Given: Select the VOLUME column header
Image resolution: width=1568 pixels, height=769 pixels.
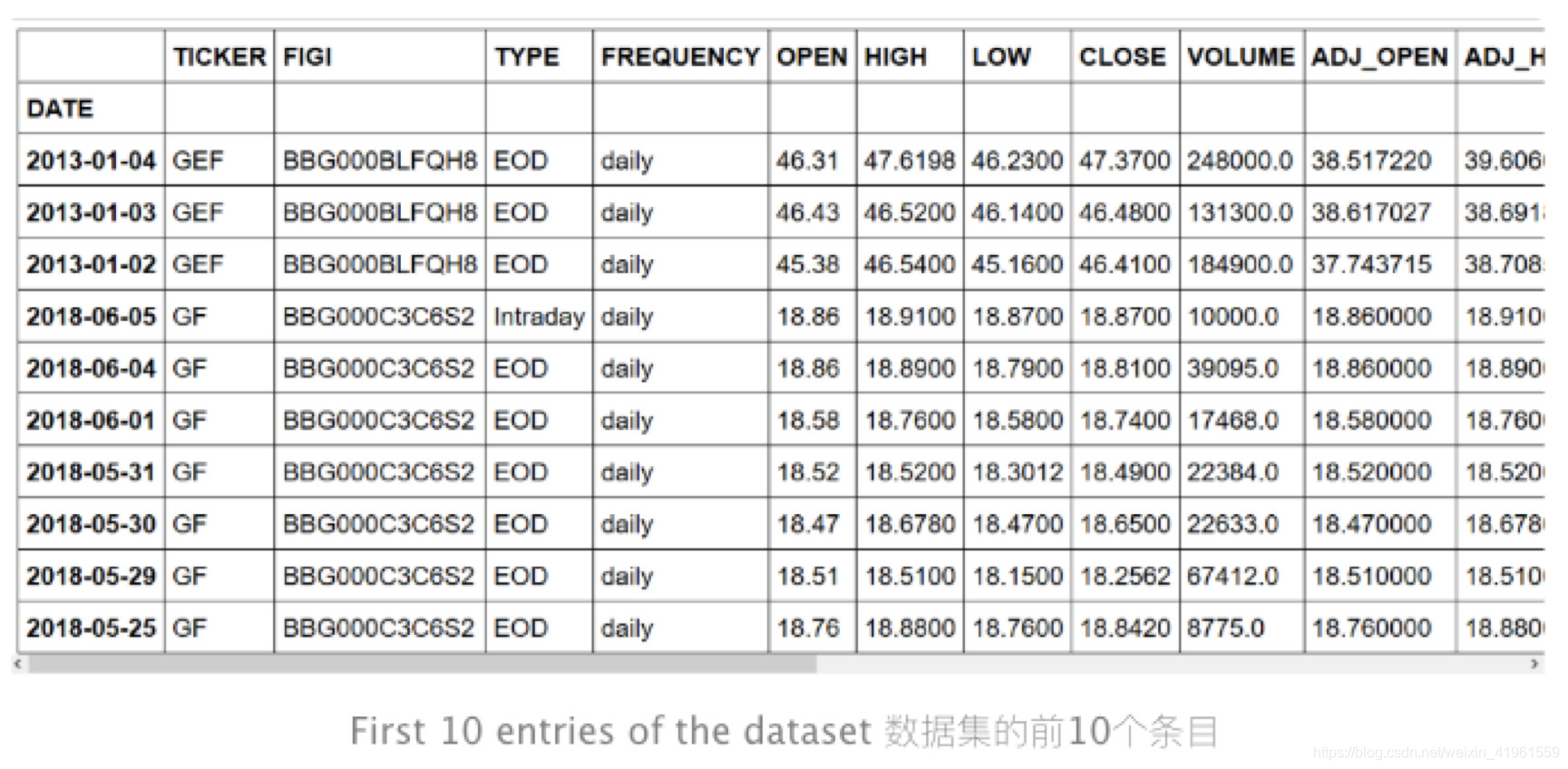Looking at the screenshot, I should (x=1241, y=57).
